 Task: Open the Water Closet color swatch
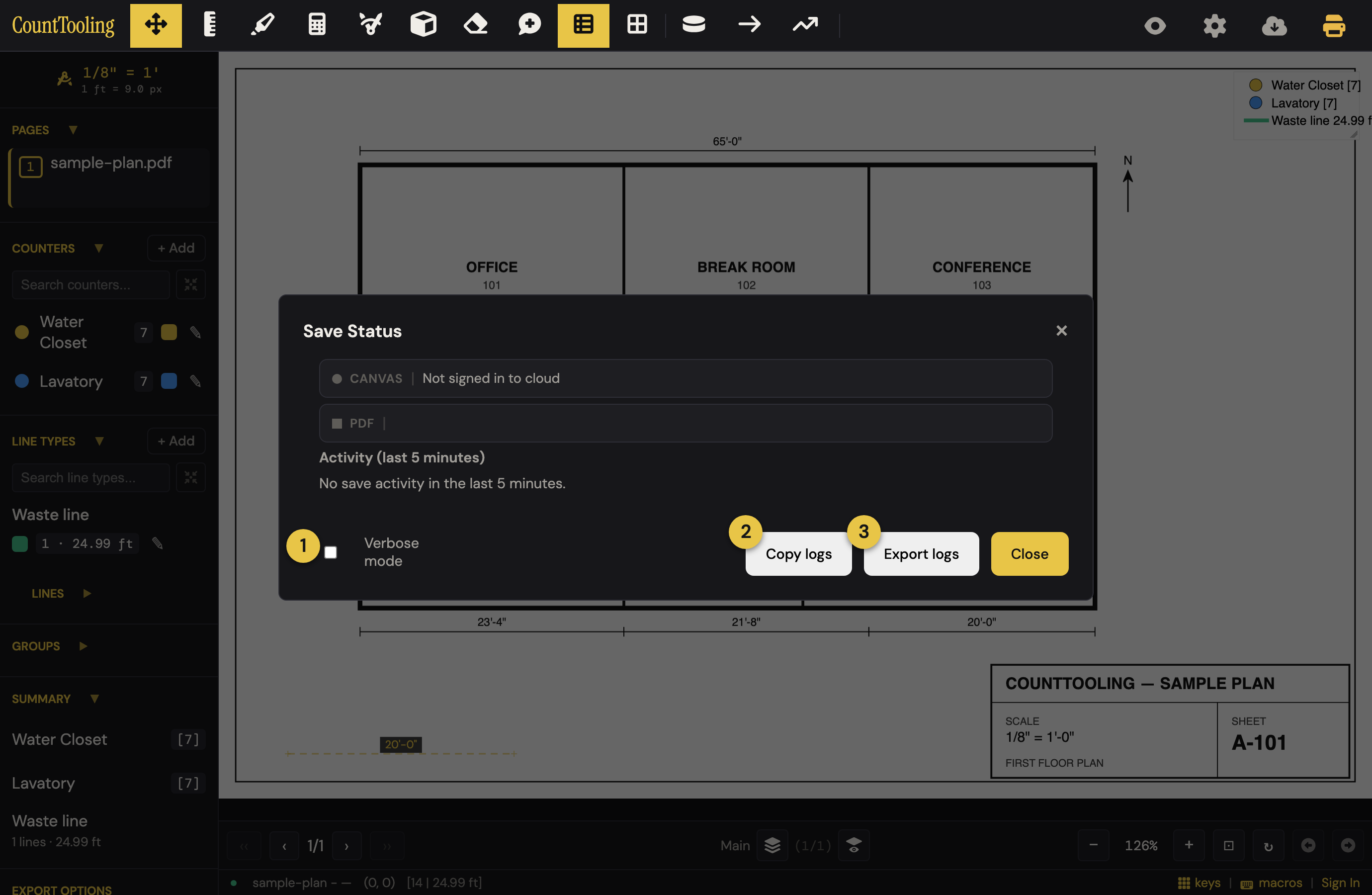click(x=169, y=332)
